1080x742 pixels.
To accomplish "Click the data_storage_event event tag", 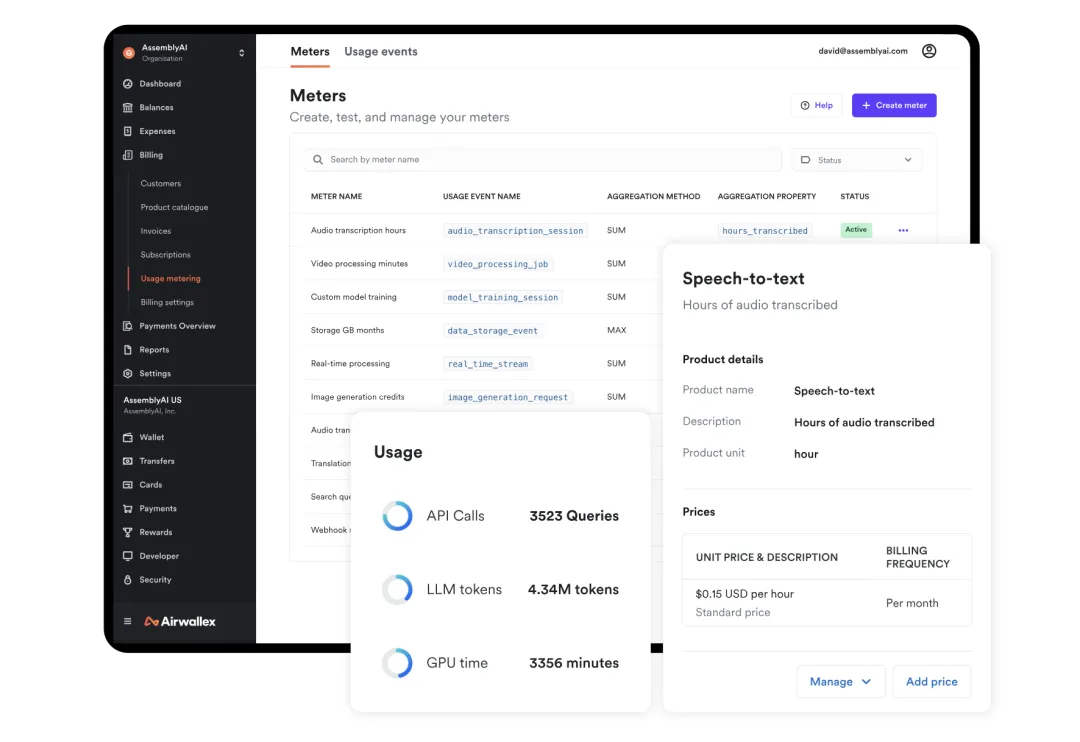I will click(492, 331).
